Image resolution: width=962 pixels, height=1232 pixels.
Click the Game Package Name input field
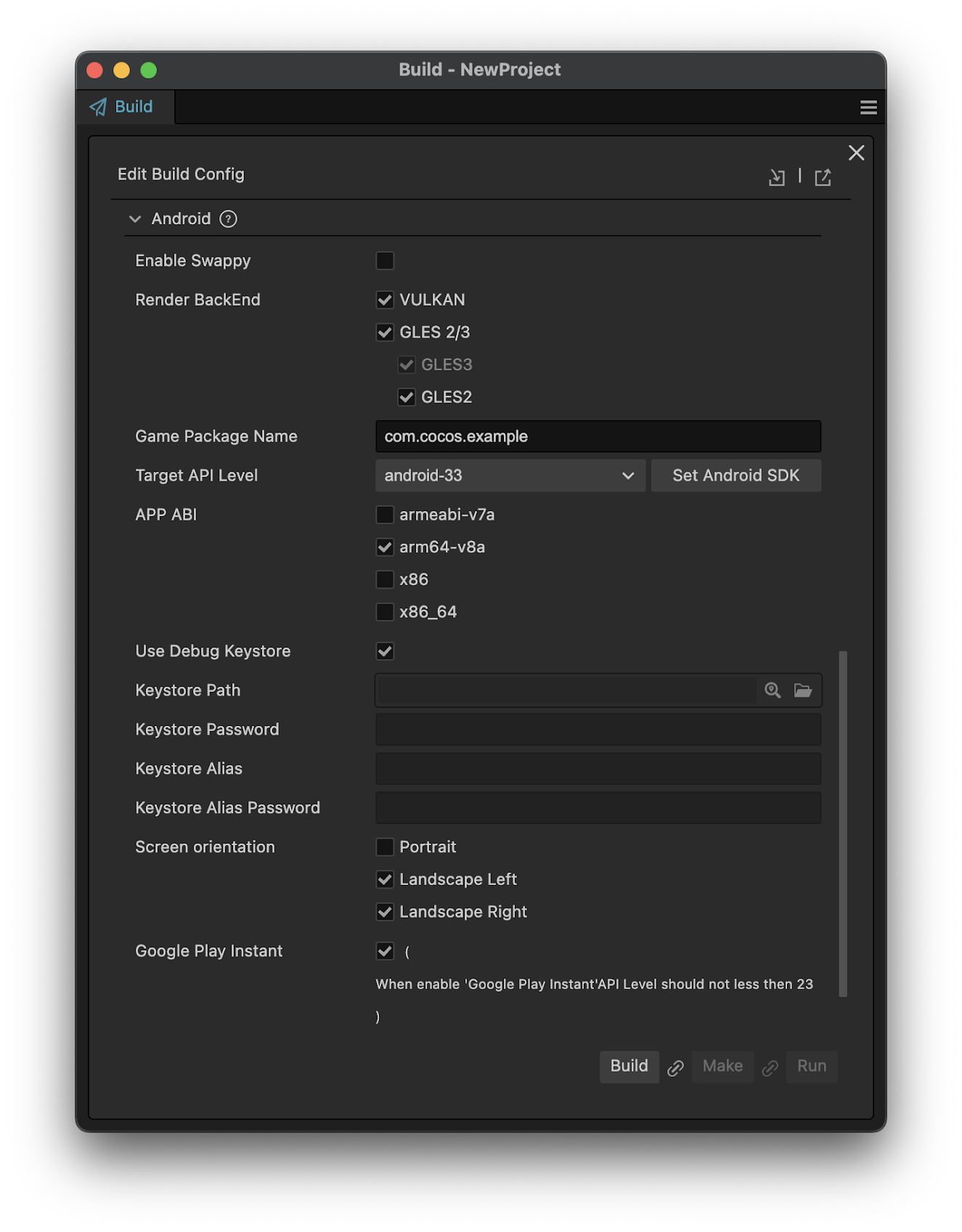tap(598, 436)
